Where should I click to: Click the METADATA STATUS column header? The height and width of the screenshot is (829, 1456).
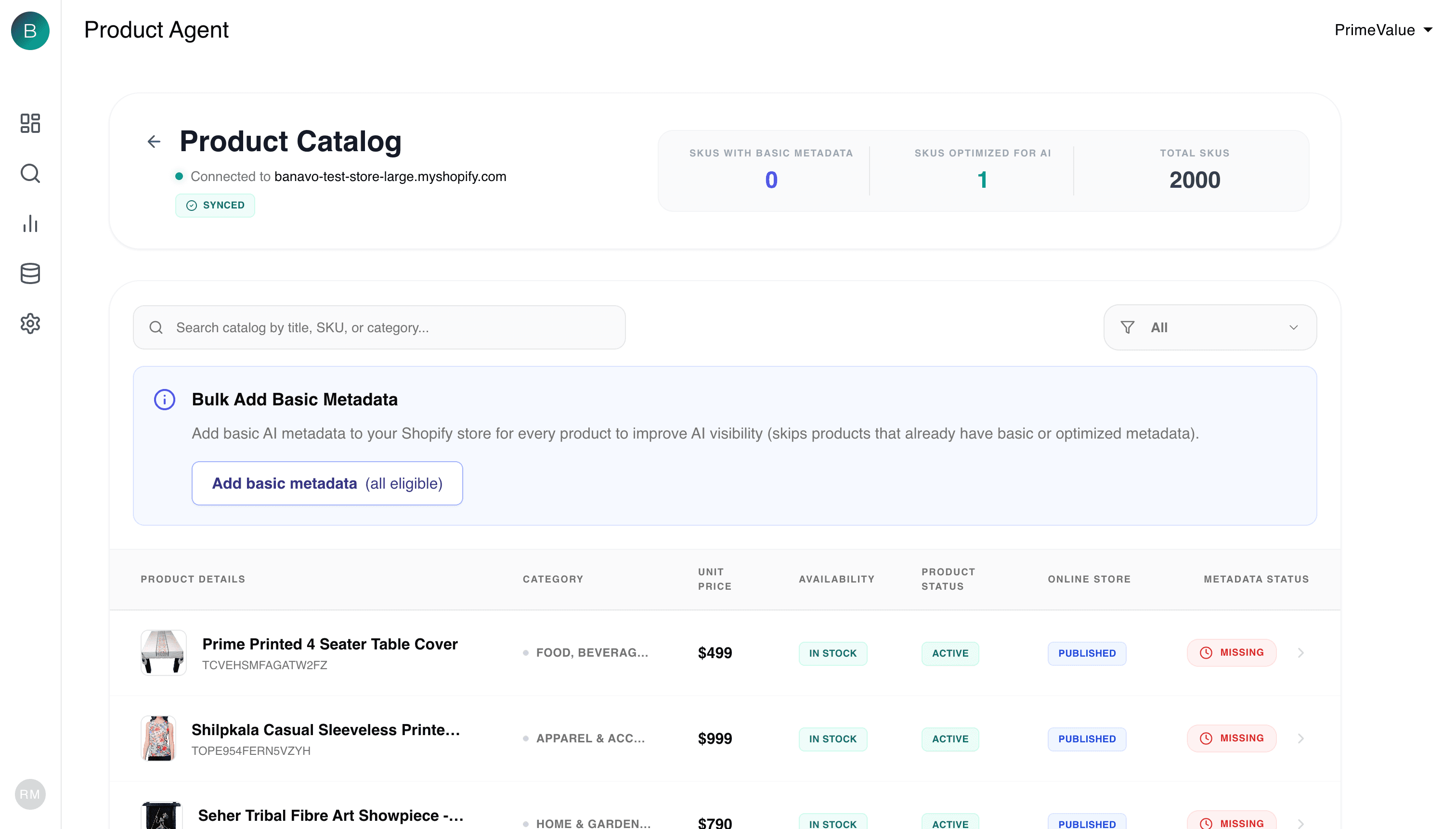pos(1256,579)
